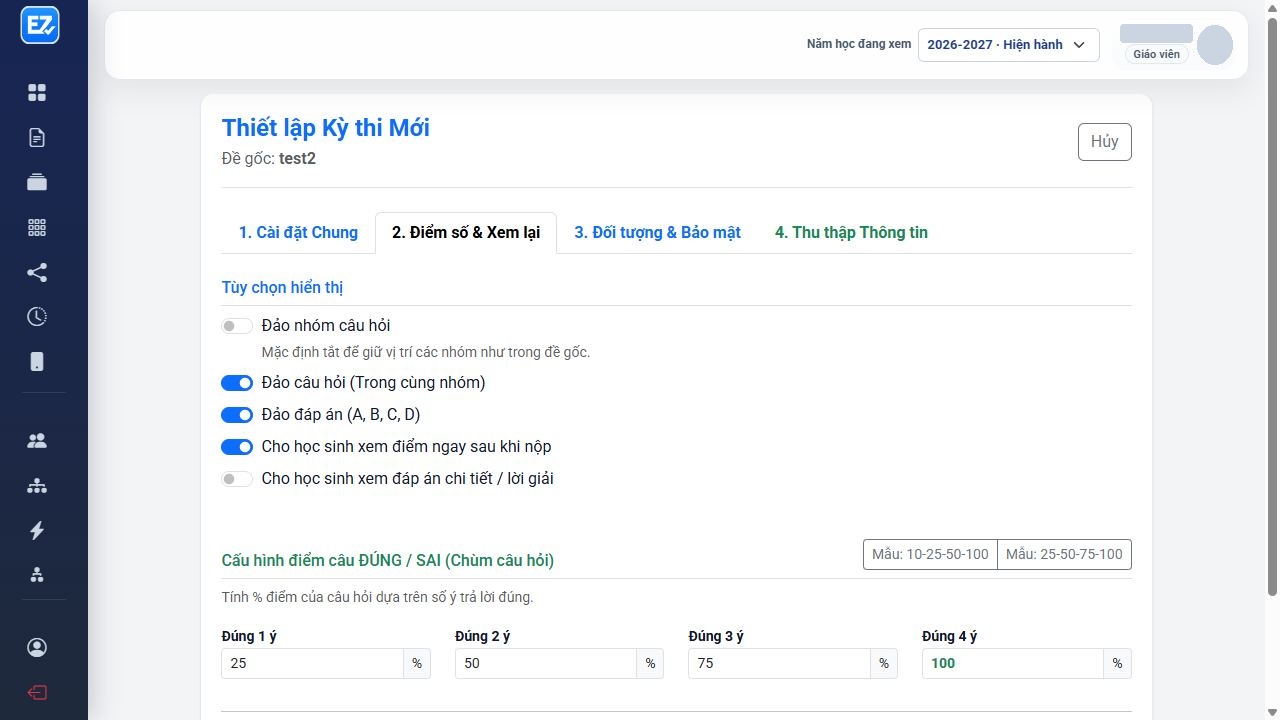1280x720 pixels.
Task: Click the EZ logo in the sidebar
Action: (40, 26)
